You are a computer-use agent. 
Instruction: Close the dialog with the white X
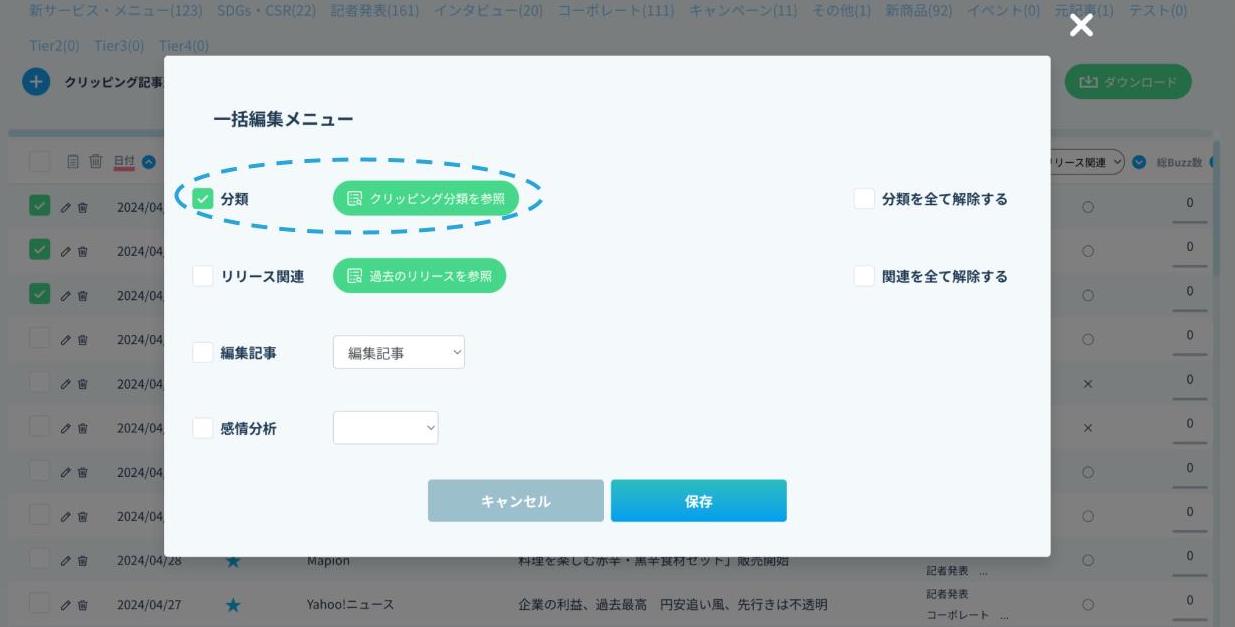[x=1081, y=26]
